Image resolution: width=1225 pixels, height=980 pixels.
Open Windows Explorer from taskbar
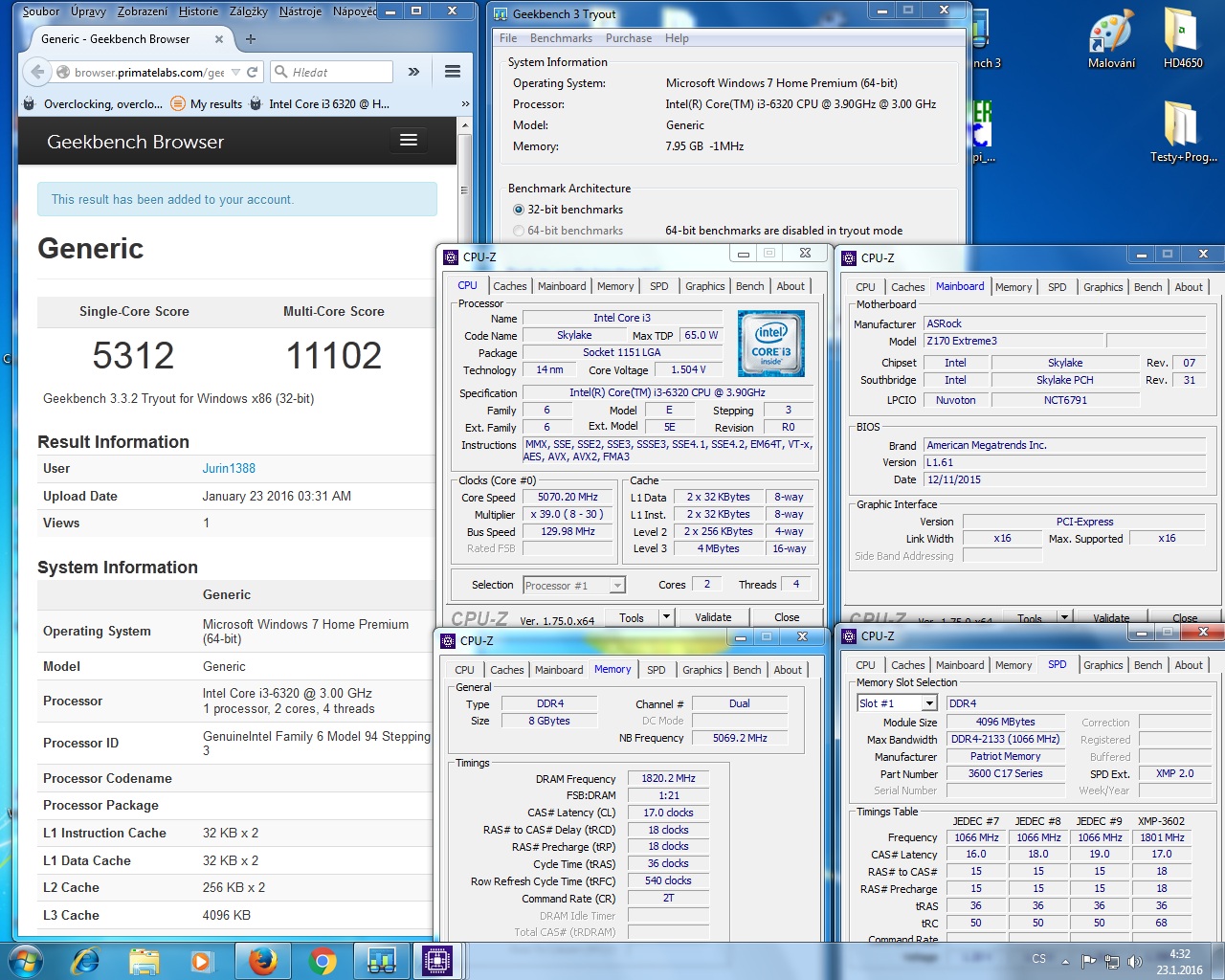tap(144, 961)
